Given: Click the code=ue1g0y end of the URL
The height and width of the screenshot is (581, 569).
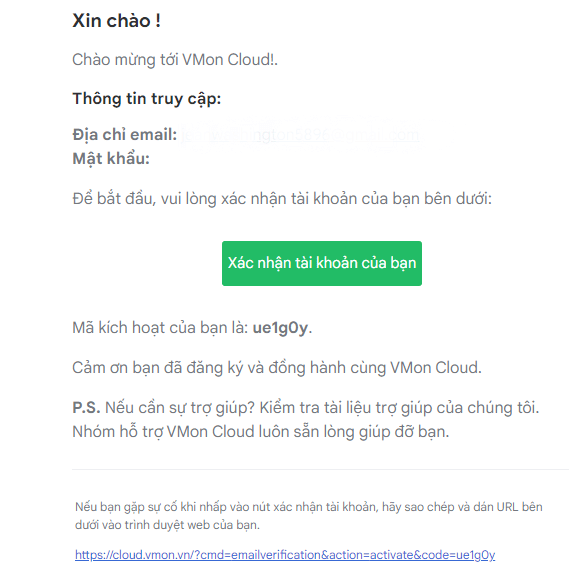Looking at the screenshot, I should [458, 555].
